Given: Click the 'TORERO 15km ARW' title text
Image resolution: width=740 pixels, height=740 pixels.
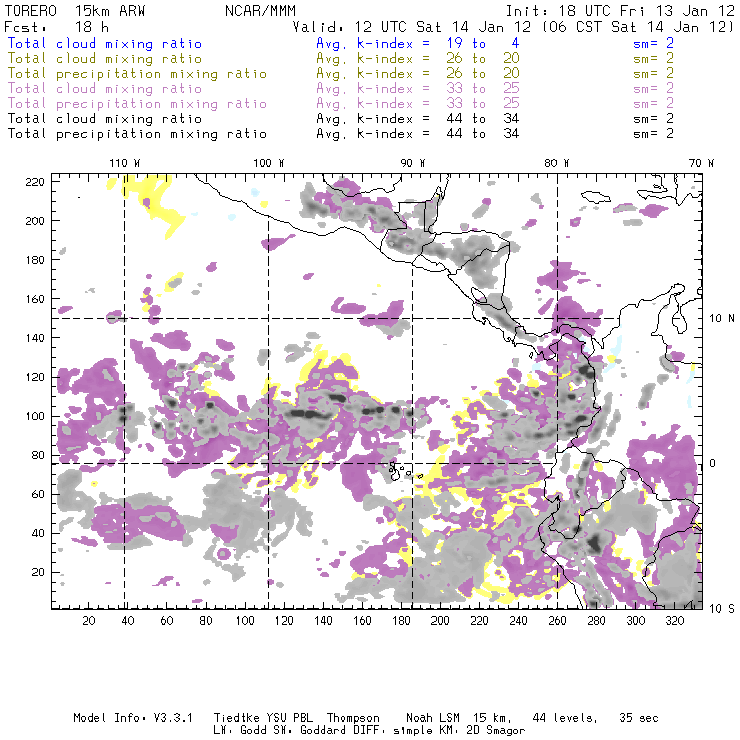Looking at the screenshot, I should (75, 11).
